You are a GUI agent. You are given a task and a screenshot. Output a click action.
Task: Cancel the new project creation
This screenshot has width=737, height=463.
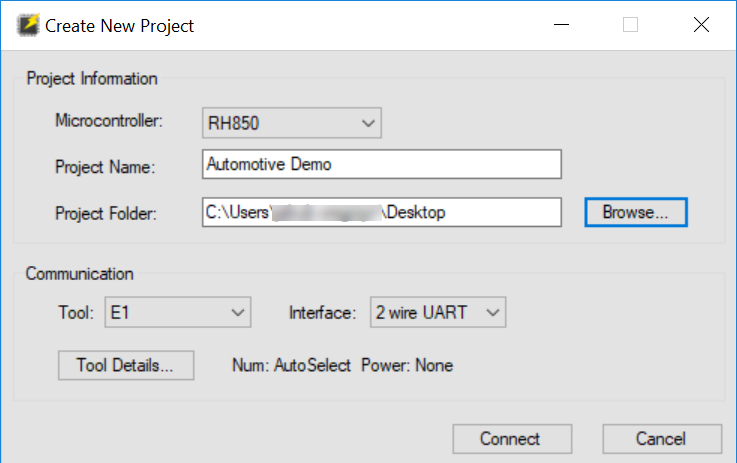coord(661,439)
